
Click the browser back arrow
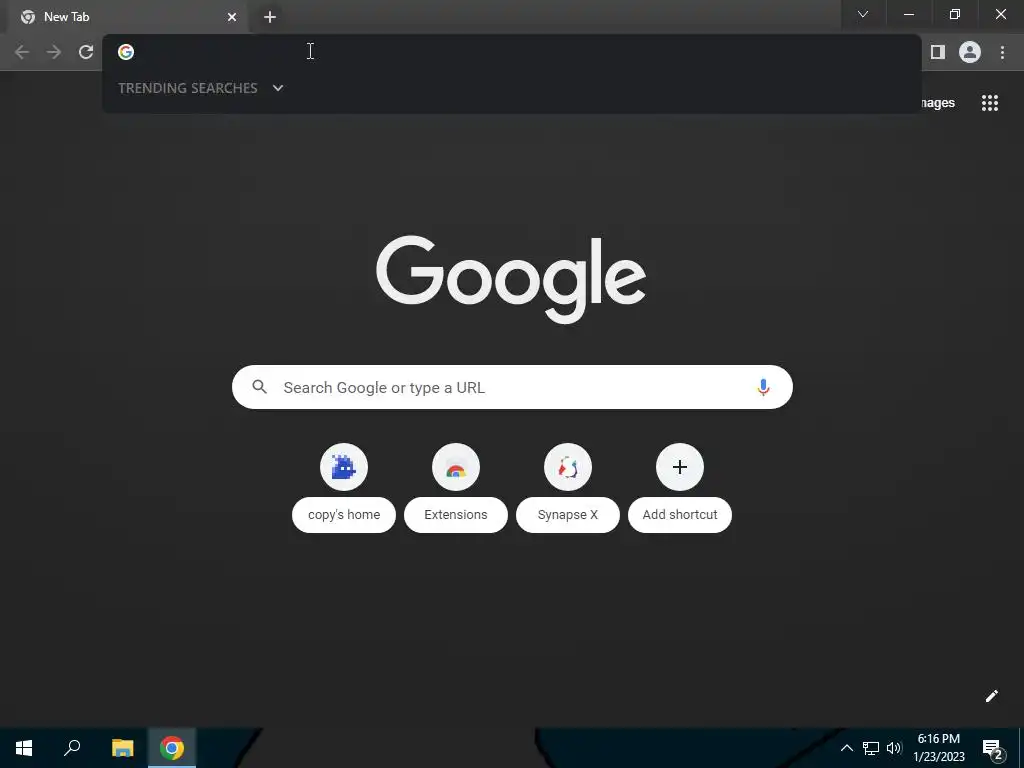click(x=22, y=52)
